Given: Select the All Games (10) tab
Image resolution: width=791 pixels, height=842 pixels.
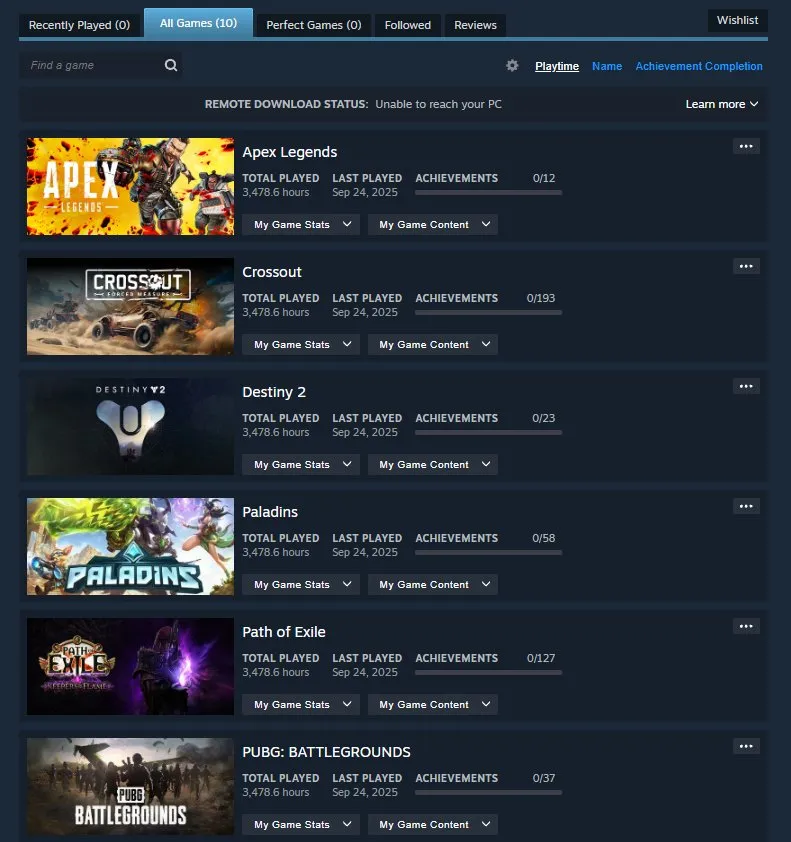Looking at the screenshot, I should tap(198, 23).
